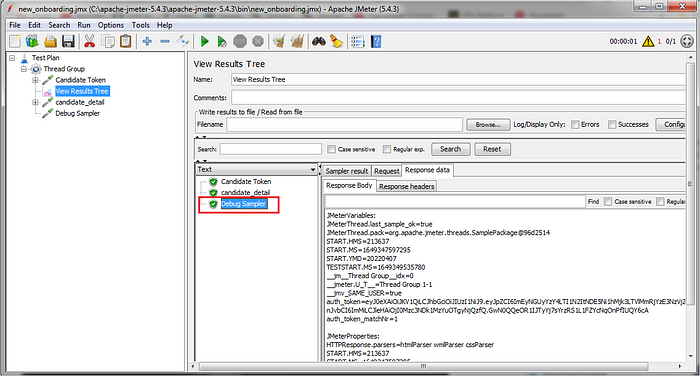Open the Options menu
Image resolution: width=700 pixels, height=376 pixels.
click(111, 25)
